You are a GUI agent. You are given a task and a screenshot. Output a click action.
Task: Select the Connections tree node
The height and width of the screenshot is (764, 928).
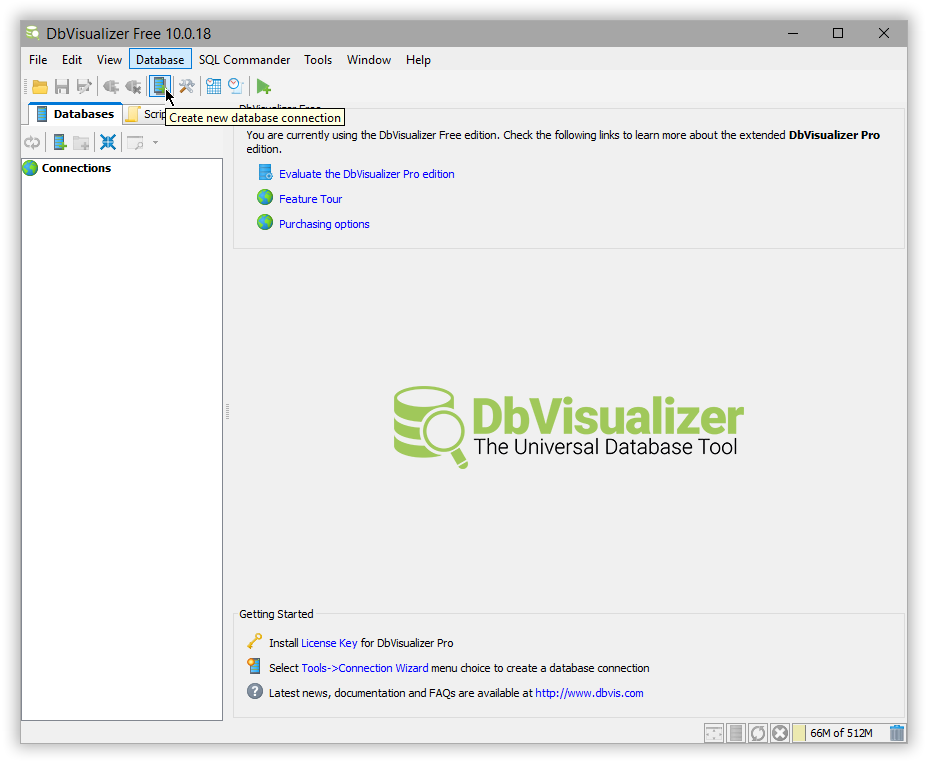pyautogui.click(x=76, y=168)
